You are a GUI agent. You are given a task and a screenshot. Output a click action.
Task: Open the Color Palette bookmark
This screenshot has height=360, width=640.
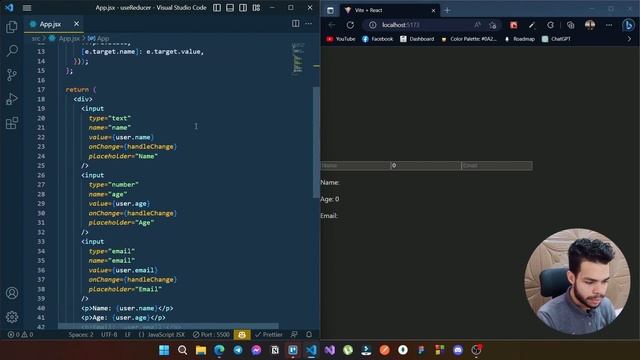469,39
